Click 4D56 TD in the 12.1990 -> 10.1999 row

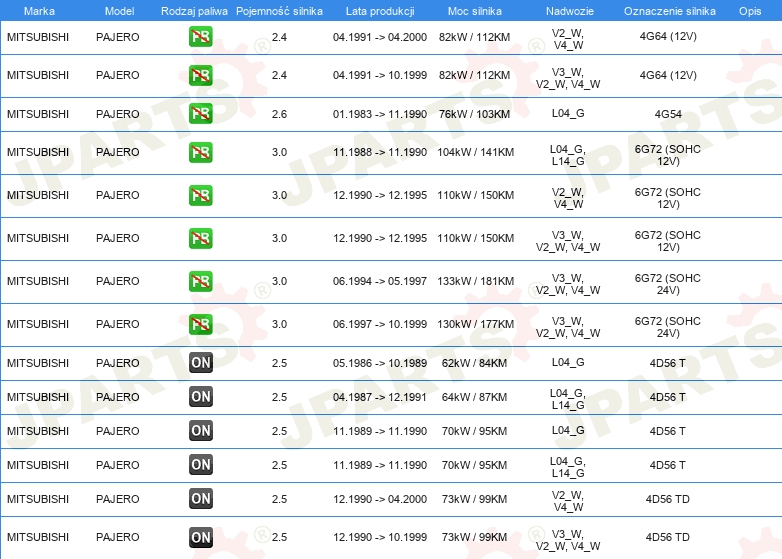pyautogui.click(x=667, y=537)
